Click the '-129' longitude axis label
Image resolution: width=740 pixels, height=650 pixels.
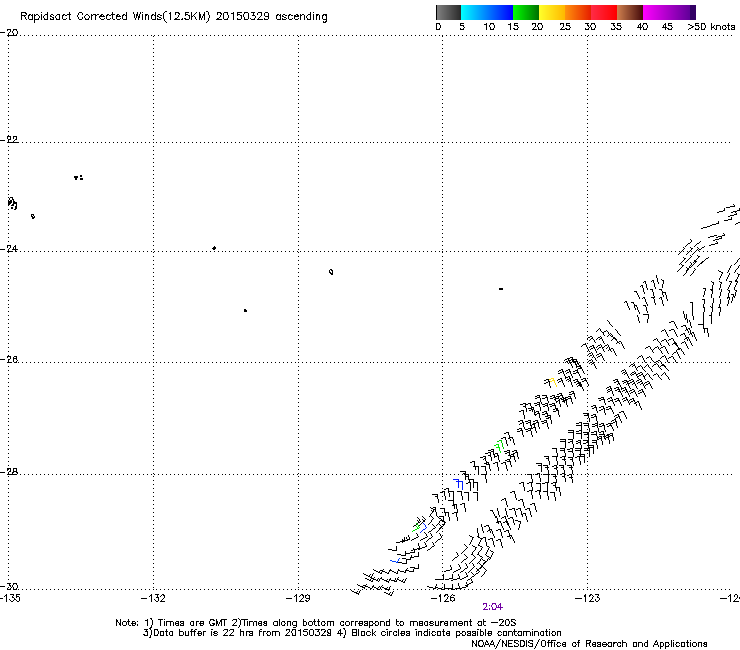pos(298,598)
